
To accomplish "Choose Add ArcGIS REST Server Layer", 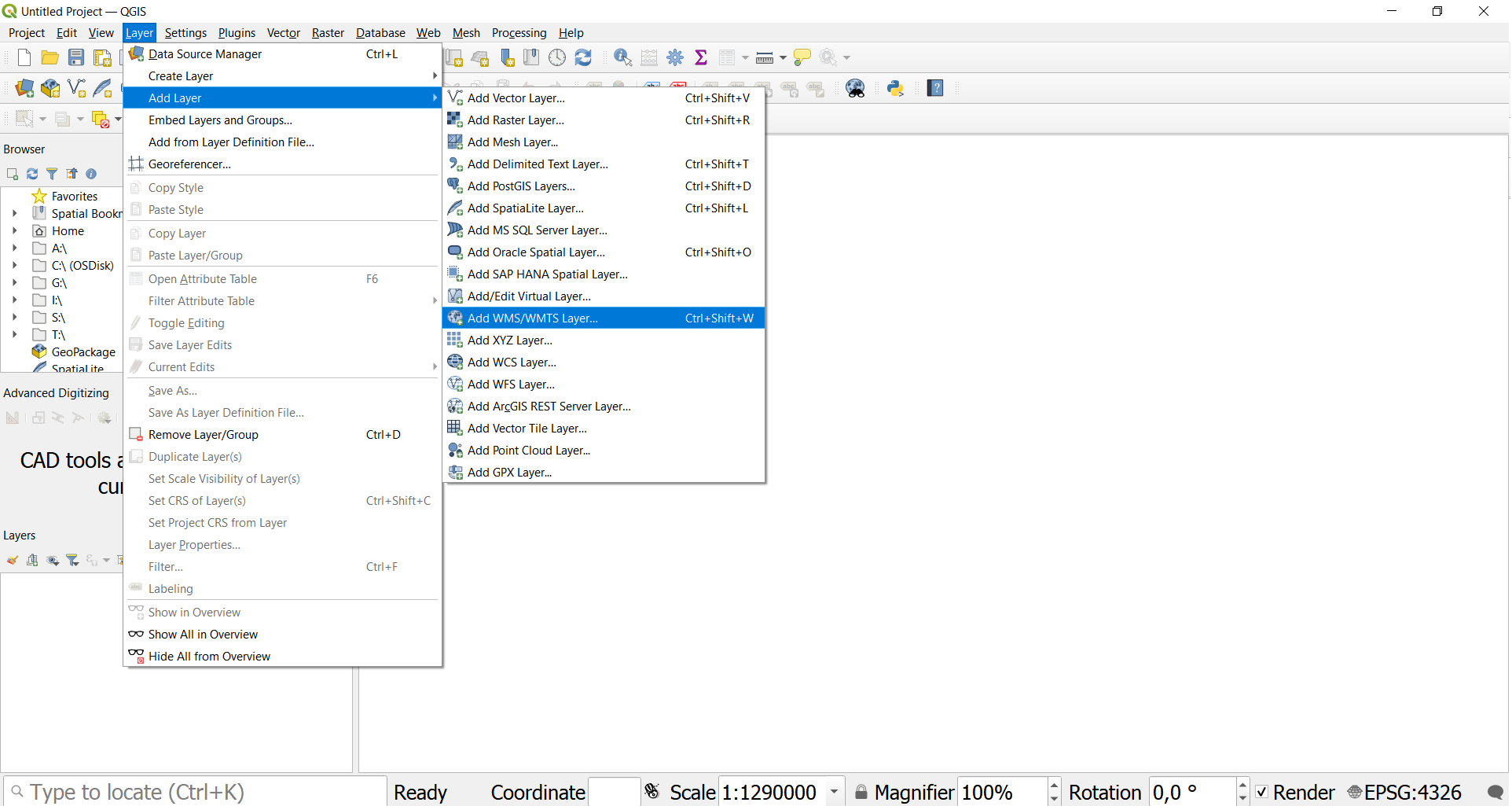I will tap(604, 406).
